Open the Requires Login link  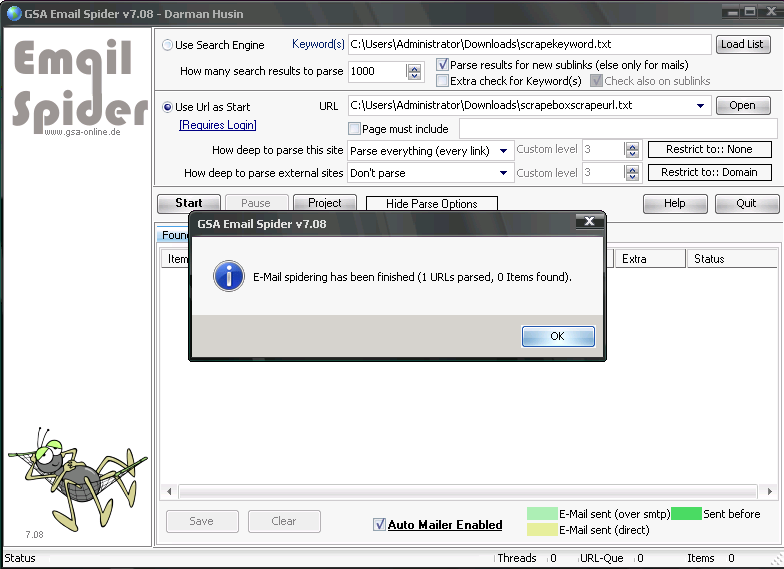(218, 125)
